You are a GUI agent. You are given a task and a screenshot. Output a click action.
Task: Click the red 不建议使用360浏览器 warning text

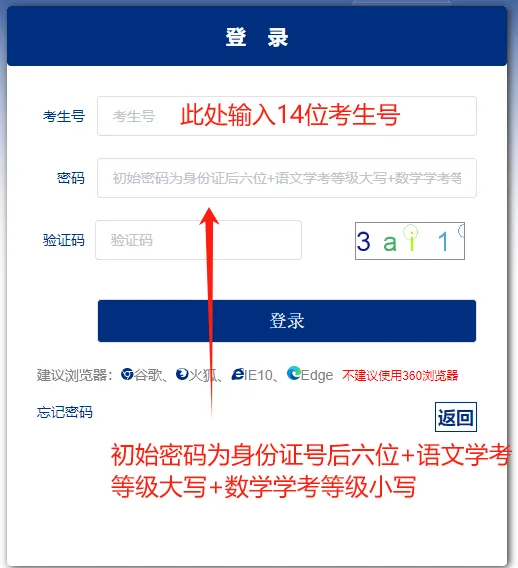(400, 375)
